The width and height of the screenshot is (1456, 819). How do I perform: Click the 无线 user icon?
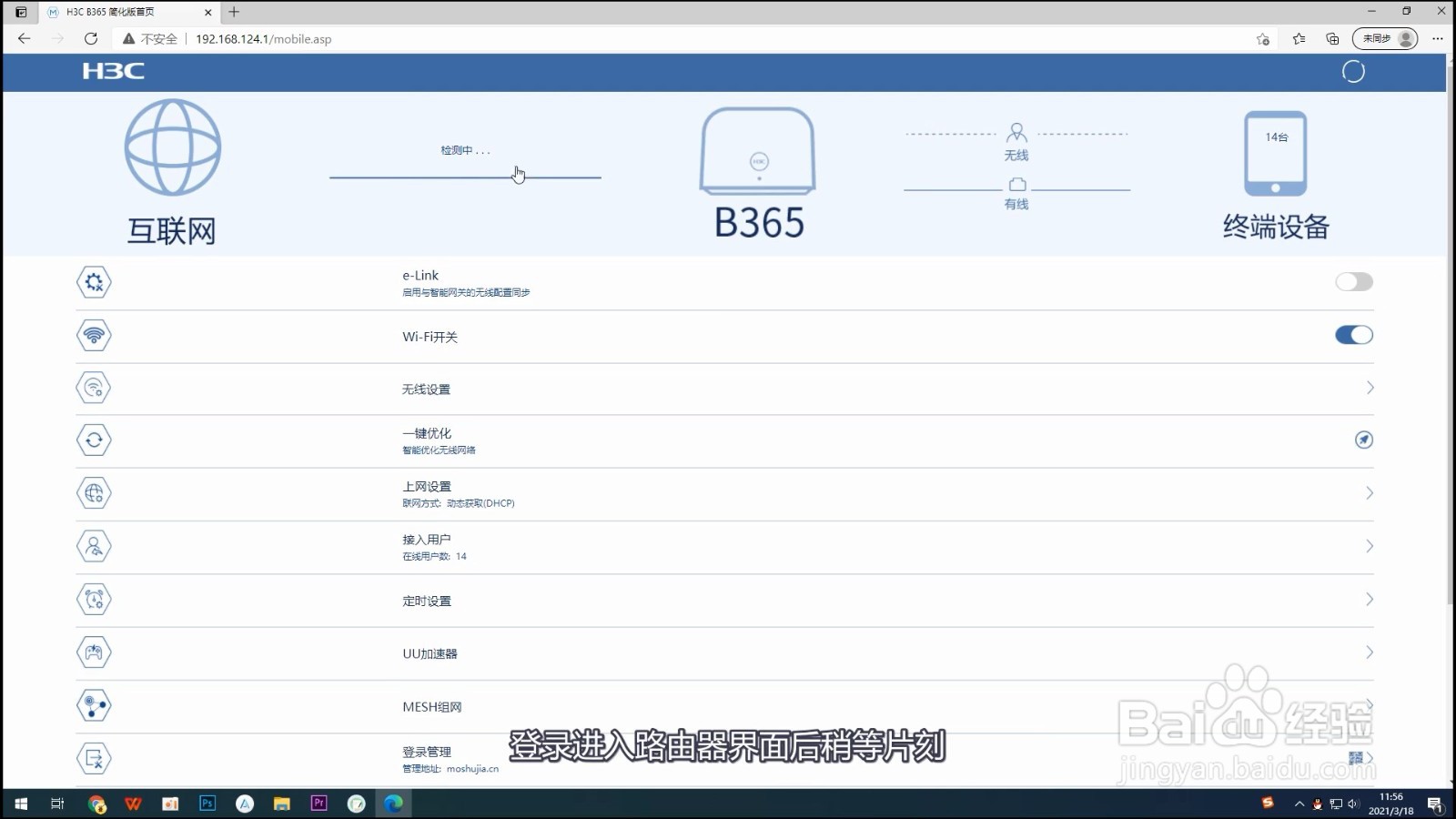1016,133
